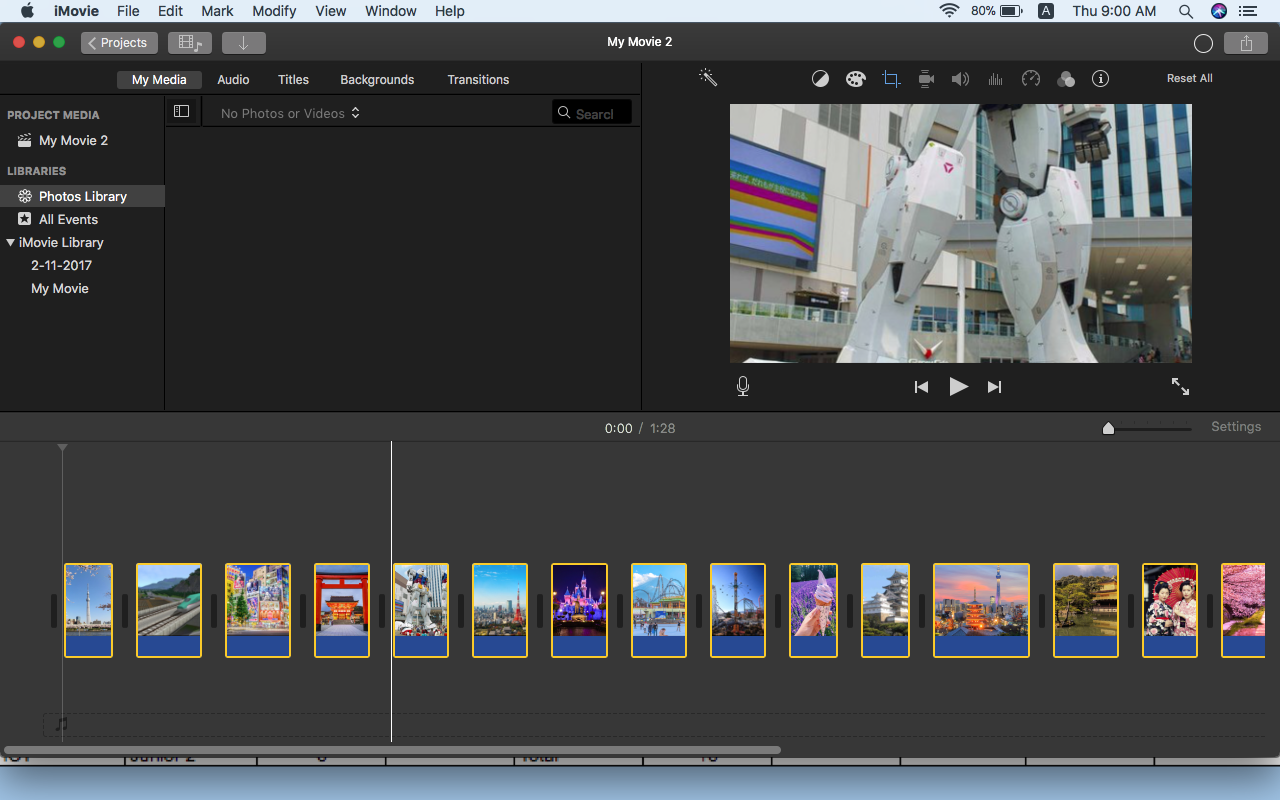Open the noise reduction equalizer icon
This screenshot has height=800, width=1280.
click(x=995, y=79)
